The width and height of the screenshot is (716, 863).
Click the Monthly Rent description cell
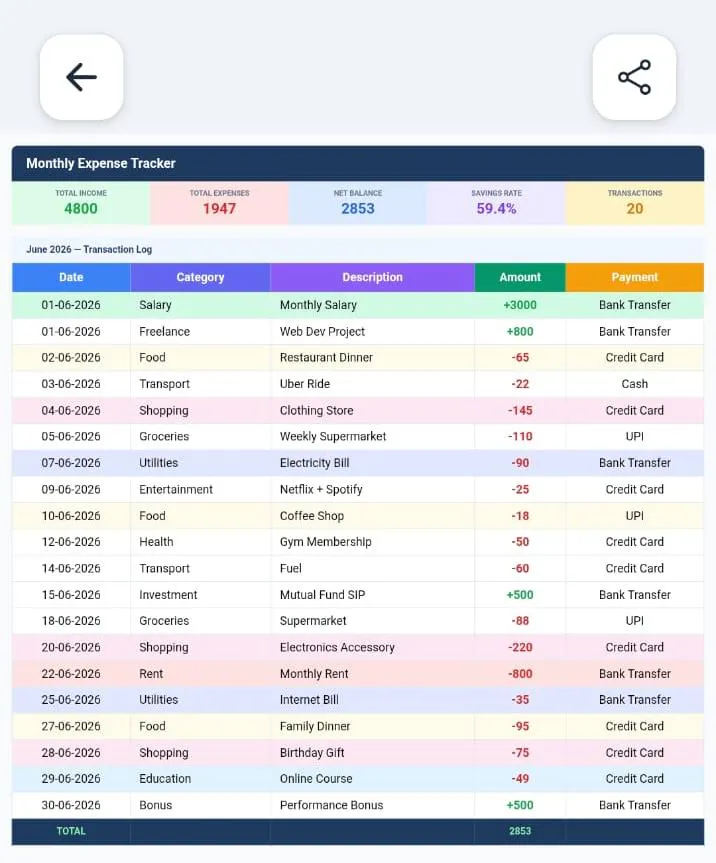pos(373,674)
